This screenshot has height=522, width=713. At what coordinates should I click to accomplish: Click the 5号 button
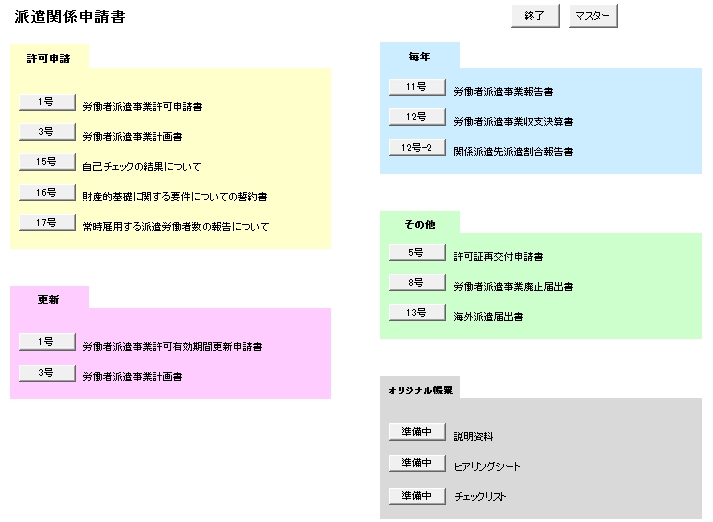[x=417, y=252]
